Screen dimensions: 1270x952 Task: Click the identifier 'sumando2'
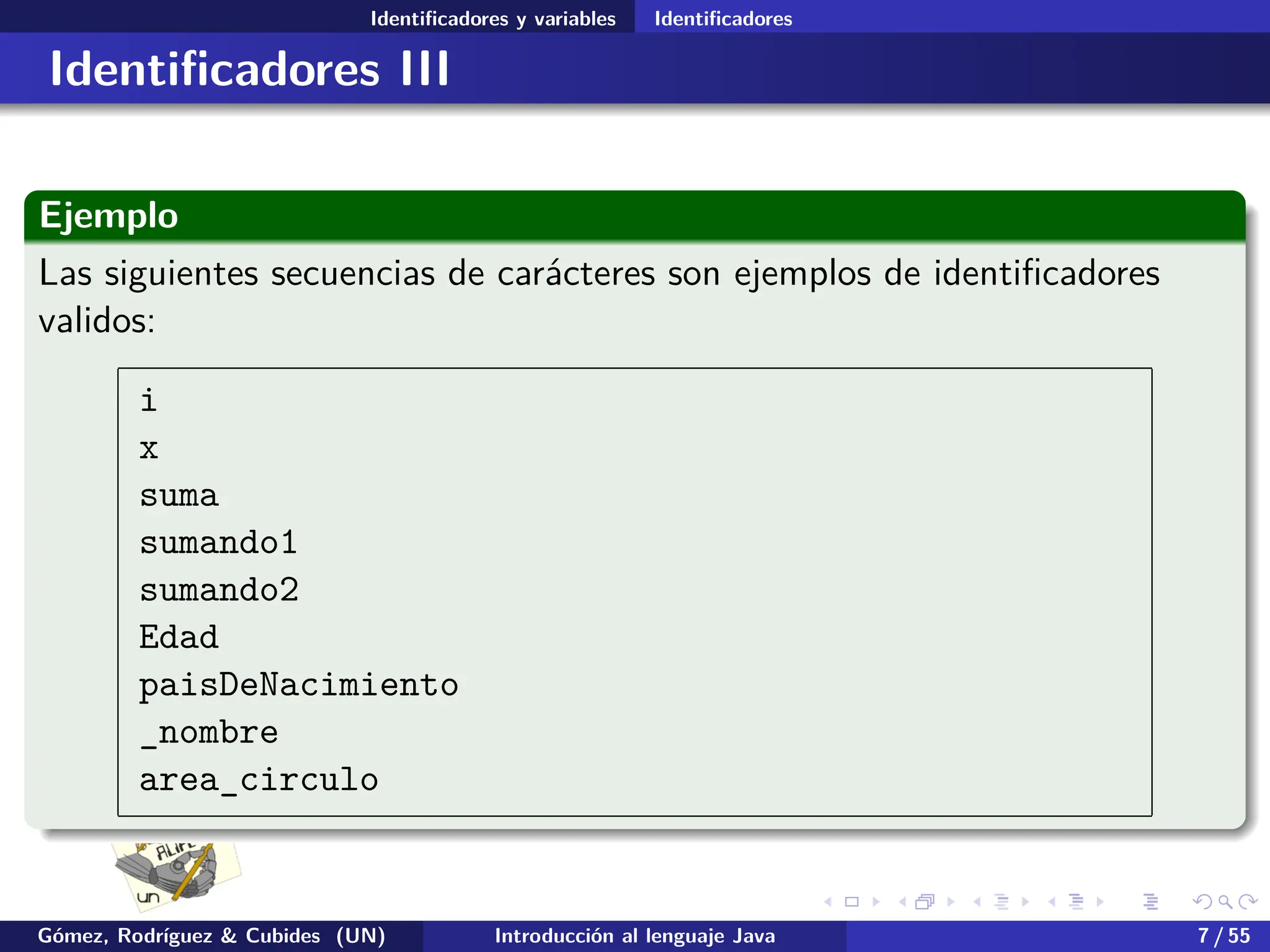point(219,590)
